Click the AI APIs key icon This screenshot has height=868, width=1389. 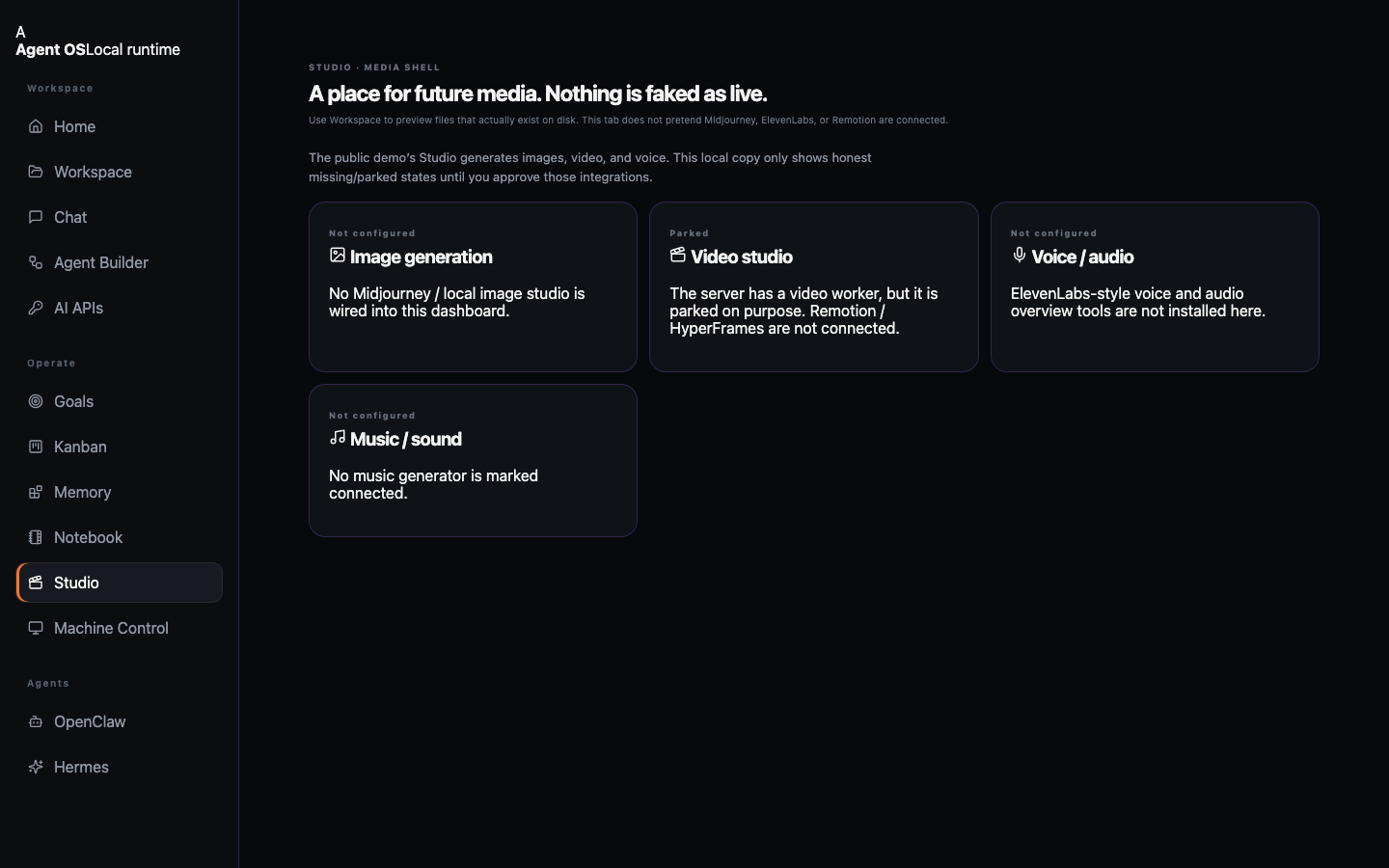pyautogui.click(x=36, y=308)
